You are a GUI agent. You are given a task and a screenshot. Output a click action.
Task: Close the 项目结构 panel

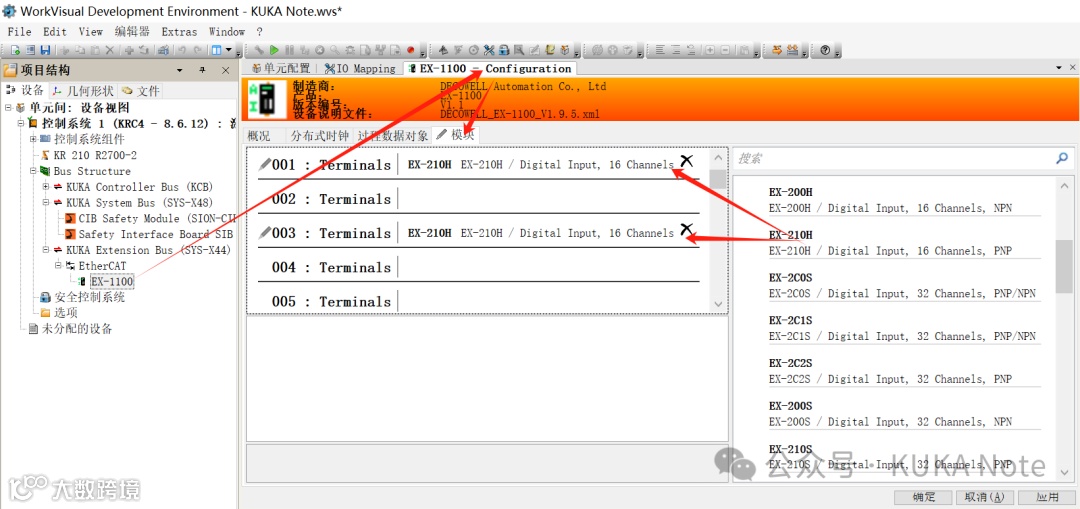click(x=225, y=70)
